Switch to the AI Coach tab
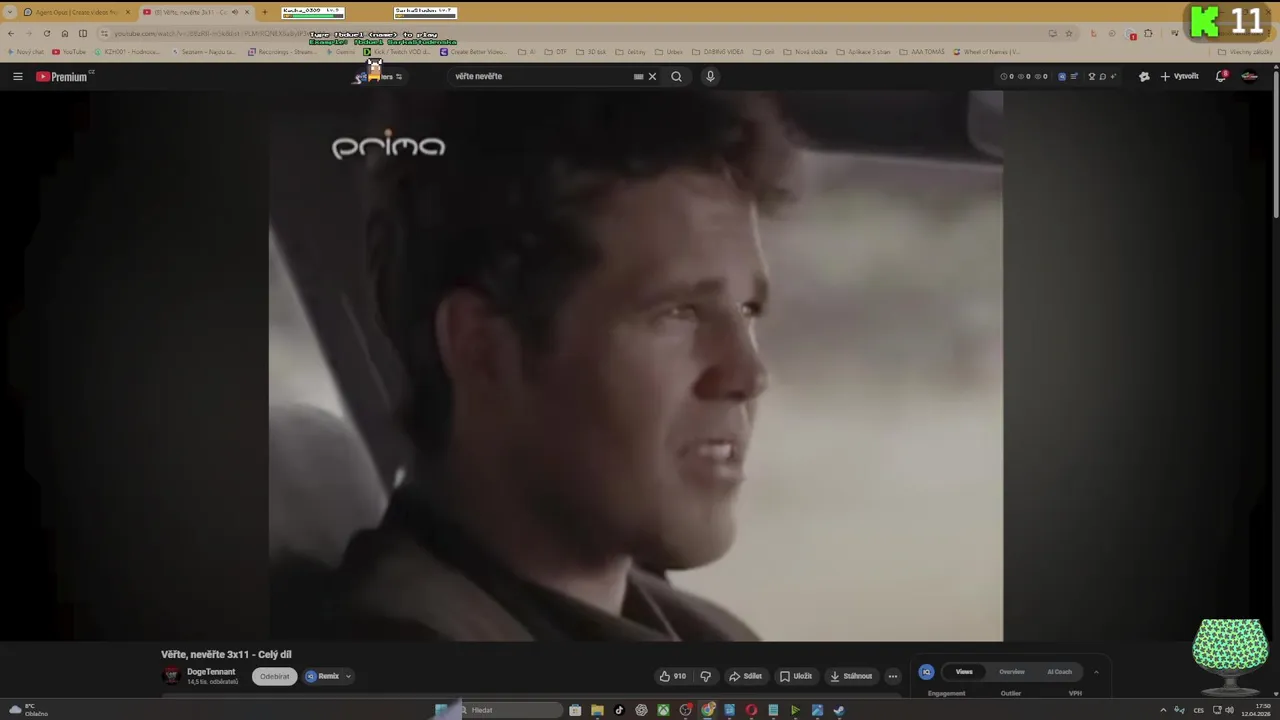Viewport: 1280px width, 720px height. [1059, 672]
